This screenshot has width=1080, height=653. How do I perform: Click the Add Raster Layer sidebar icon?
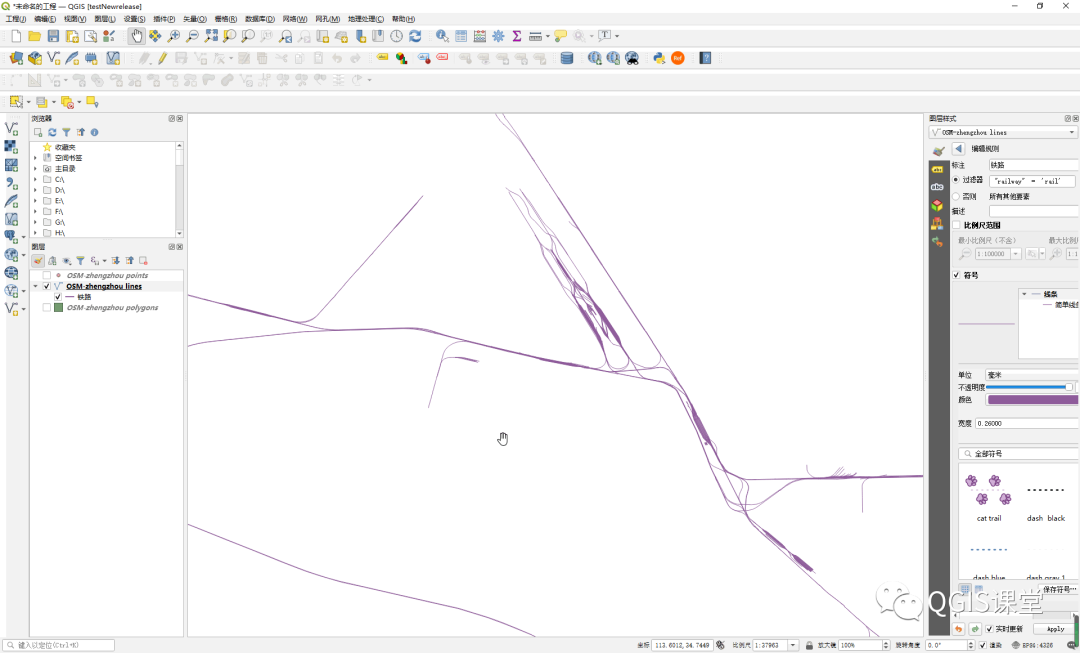(x=11, y=147)
